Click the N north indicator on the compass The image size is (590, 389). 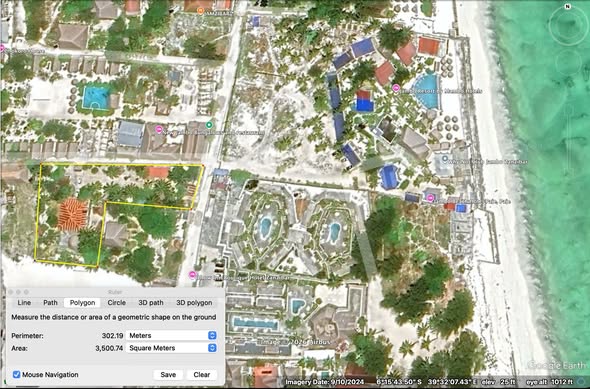pos(568,6)
